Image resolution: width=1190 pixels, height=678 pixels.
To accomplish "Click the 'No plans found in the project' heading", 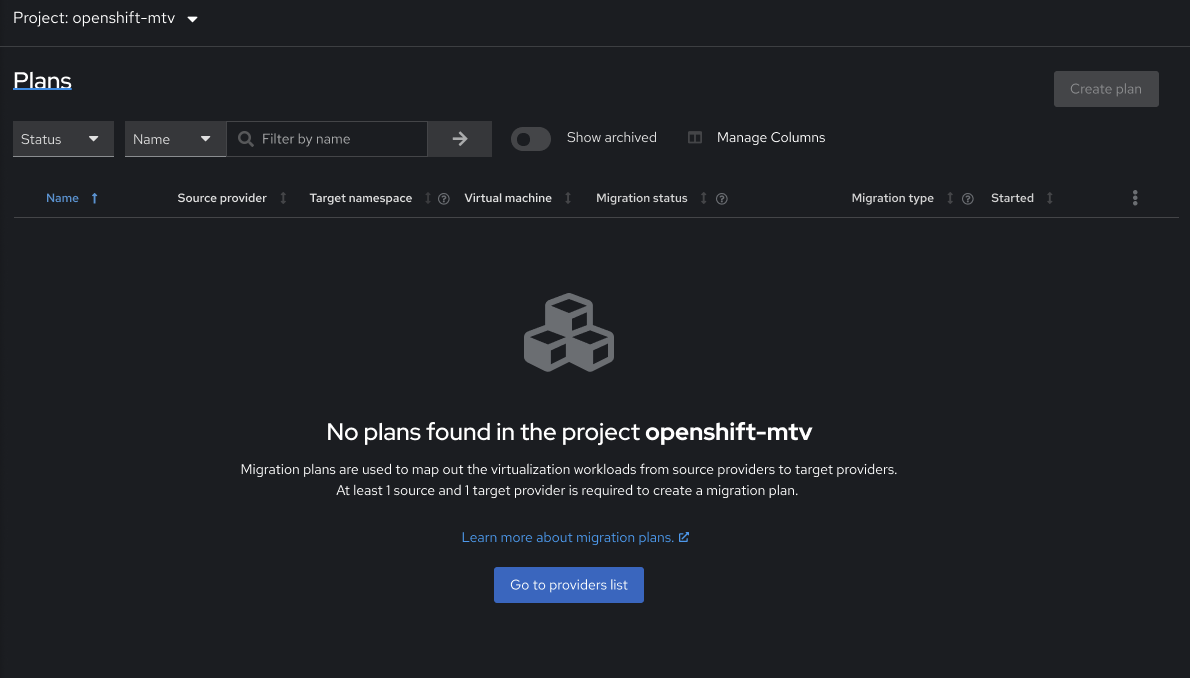I will [569, 431].
